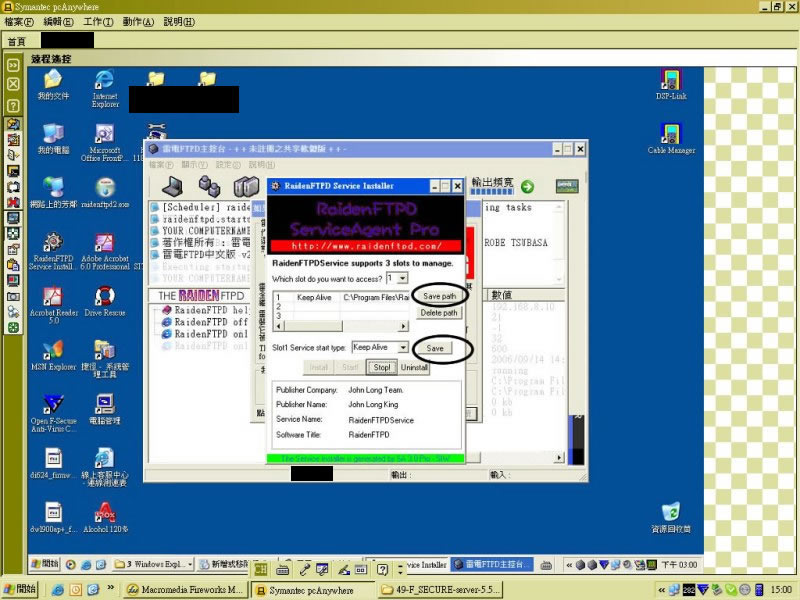The image size is (800, 600).
Task: Open Microsoft Office FrontPage desktop shortcut
Action: (x=105, y=142)
